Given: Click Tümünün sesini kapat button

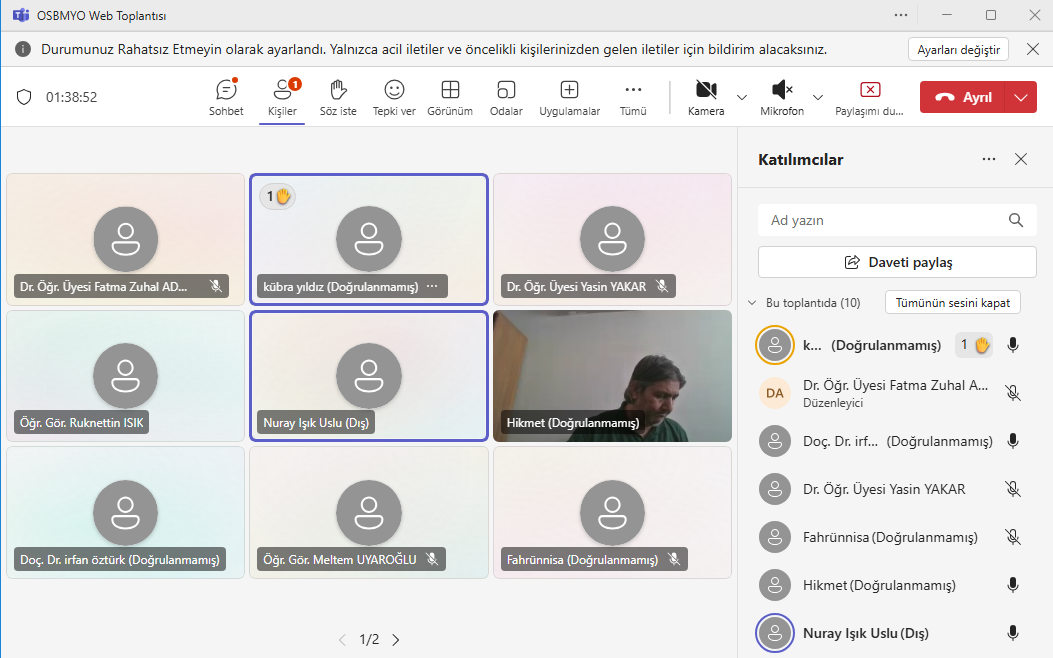Looking at the screenshot, I should 952,303.
